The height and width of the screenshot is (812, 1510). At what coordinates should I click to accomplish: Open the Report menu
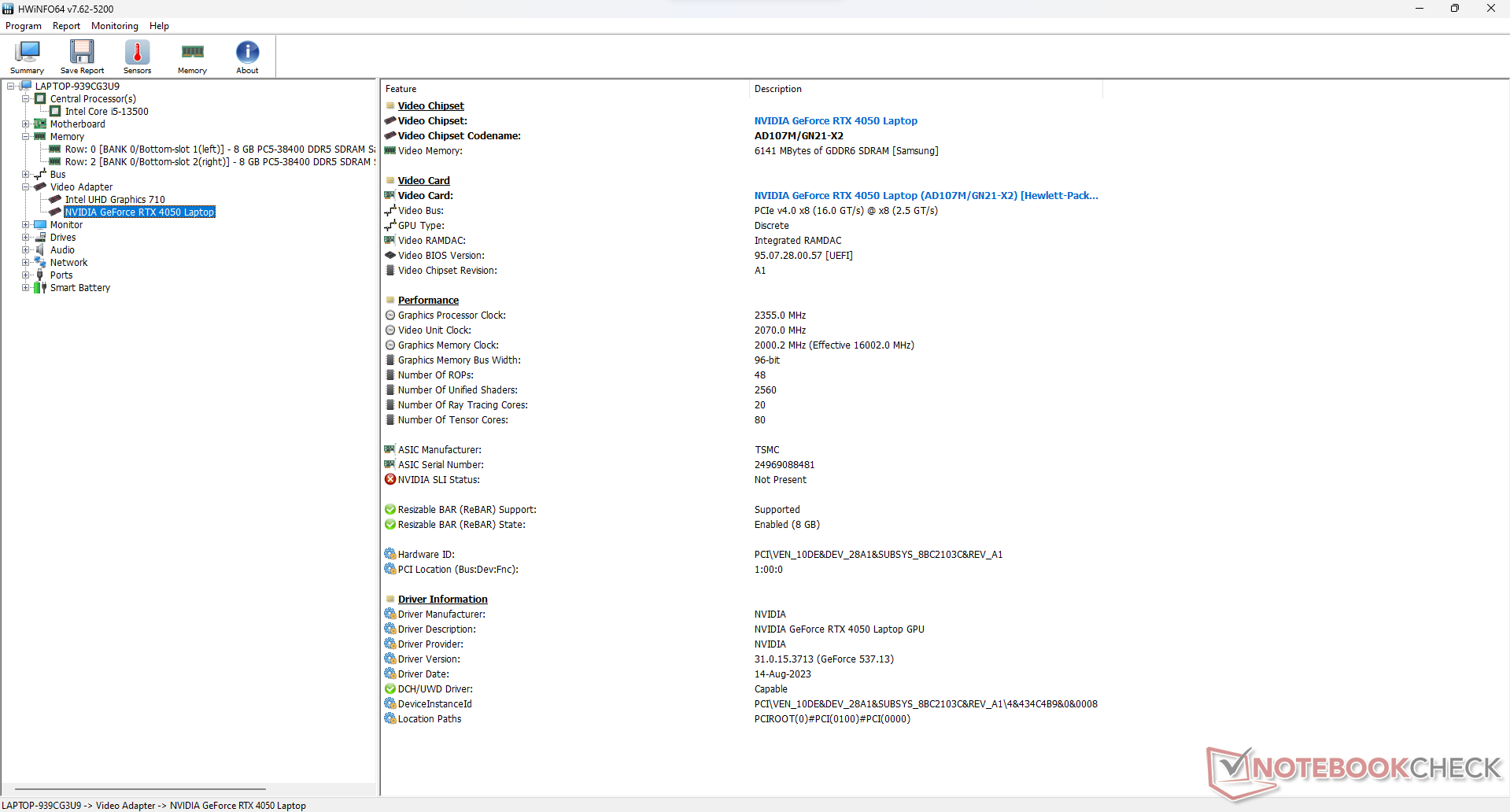[x=66, y=26]
